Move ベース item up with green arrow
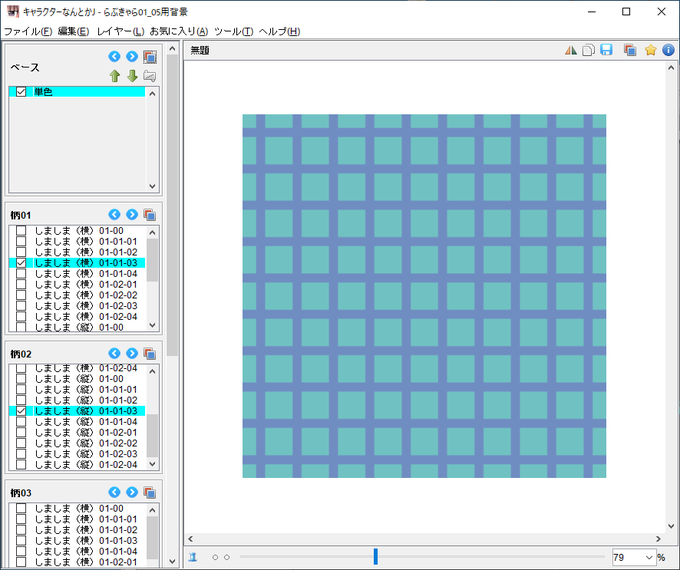This screenshot has height=570, width=680. pyautogui.click(x=114, y=76)
